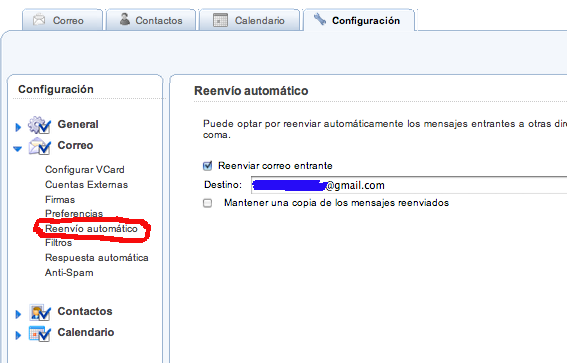The width and height of the screenshot is (567, 363).
Task: Click the Calendario section label in sidebar
Action: click(x=86, y=332)
